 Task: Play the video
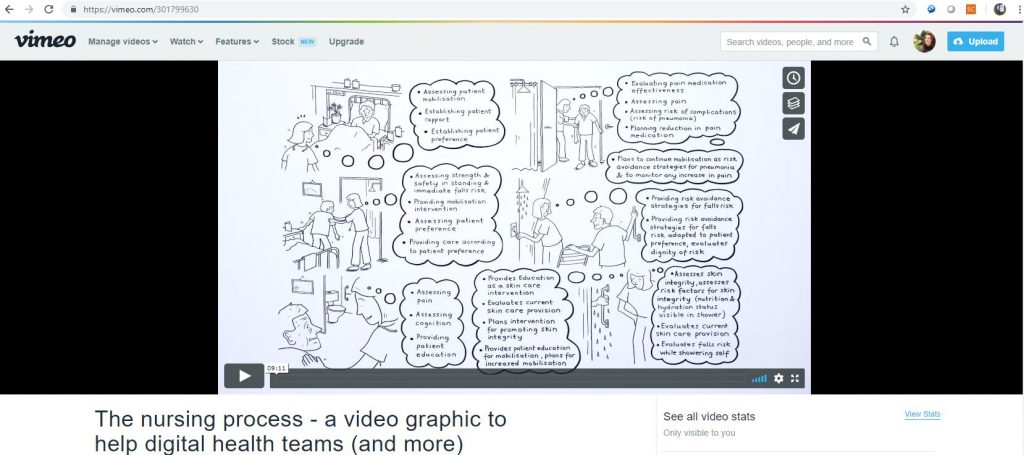click(244, 376)
